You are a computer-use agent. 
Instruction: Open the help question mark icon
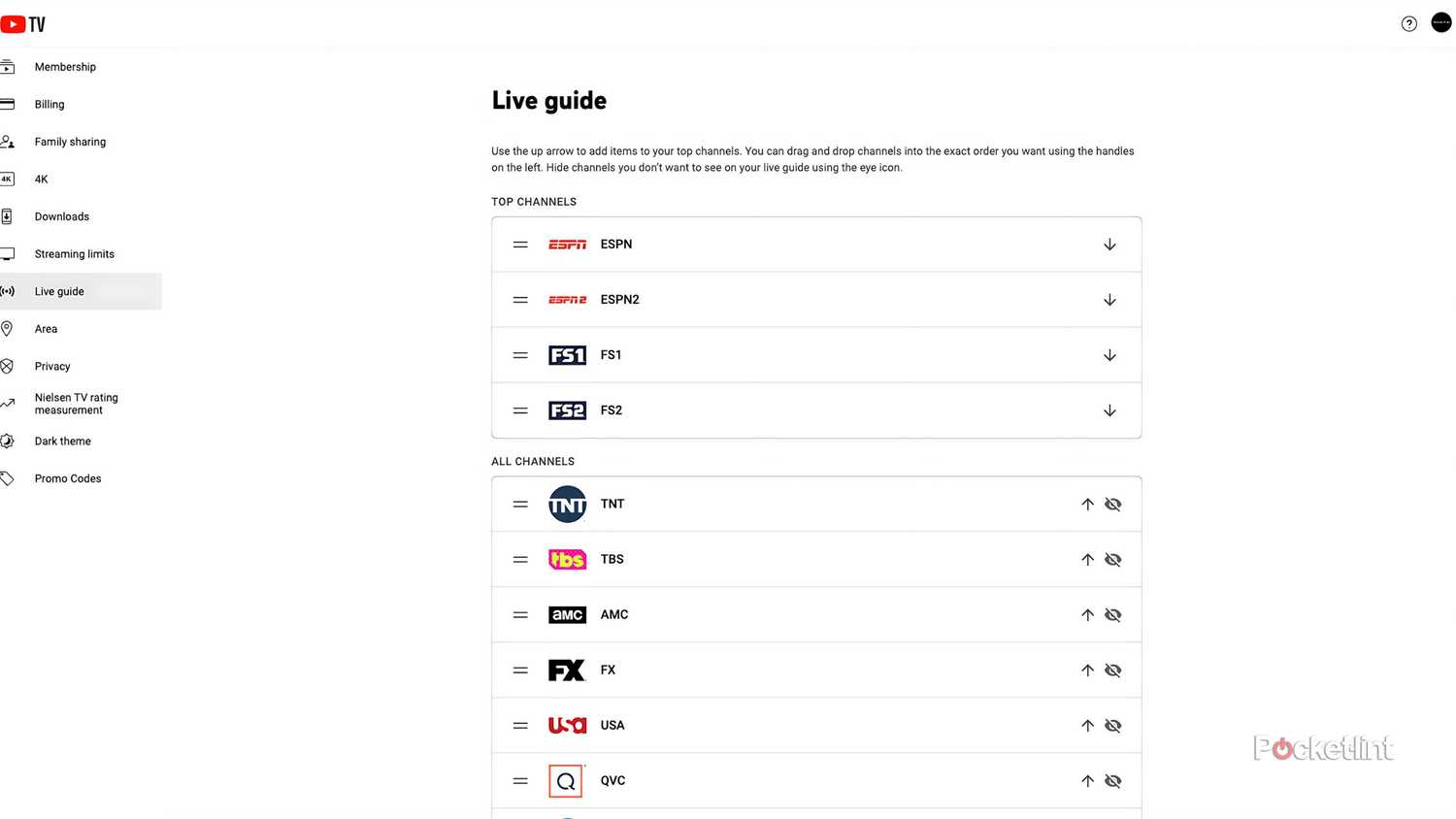tap(1409, 23)
